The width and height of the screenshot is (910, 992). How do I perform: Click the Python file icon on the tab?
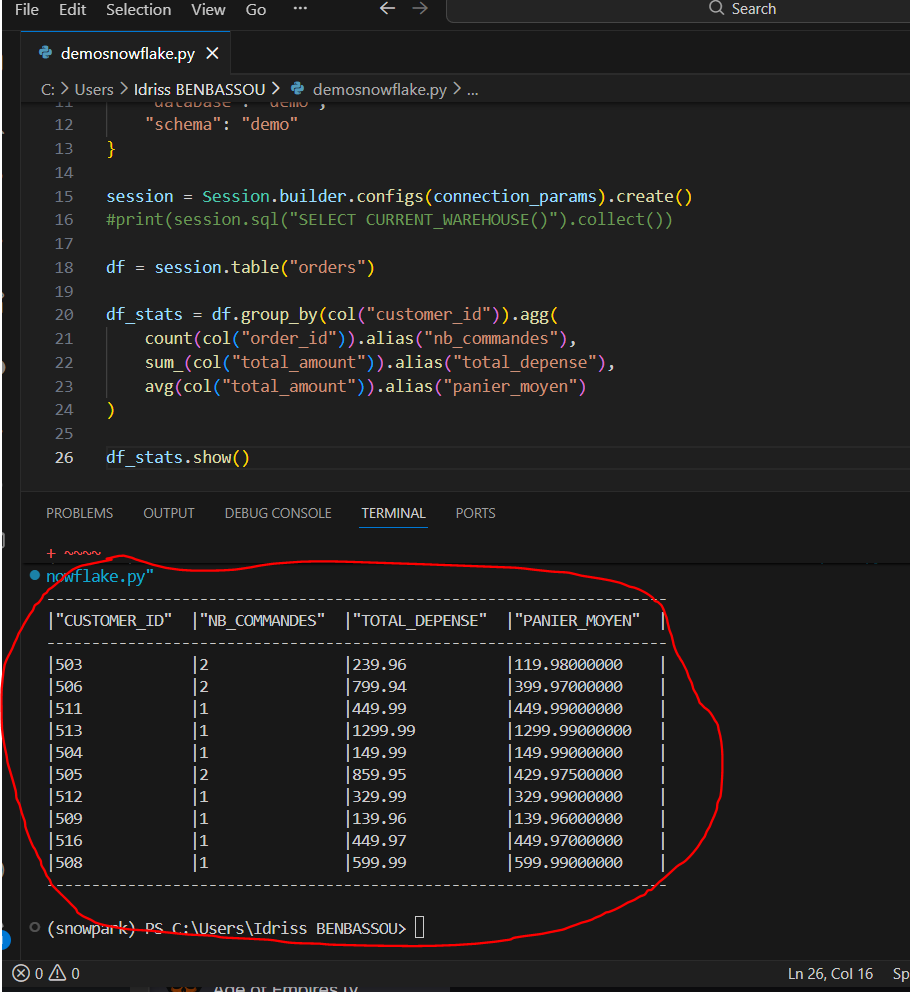tap(45, 54)
